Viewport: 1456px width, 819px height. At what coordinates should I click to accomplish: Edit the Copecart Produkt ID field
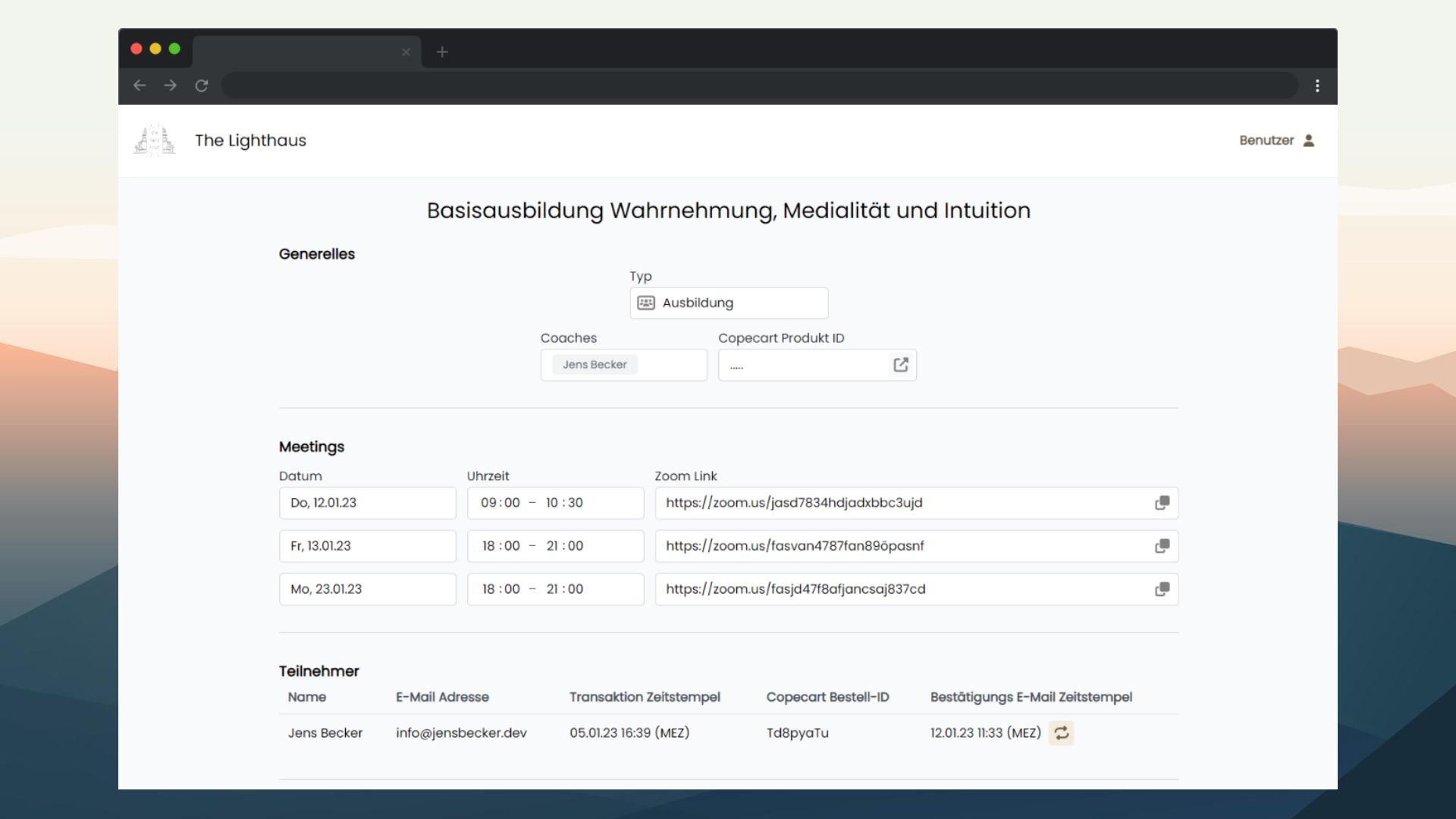click(796, 365)
